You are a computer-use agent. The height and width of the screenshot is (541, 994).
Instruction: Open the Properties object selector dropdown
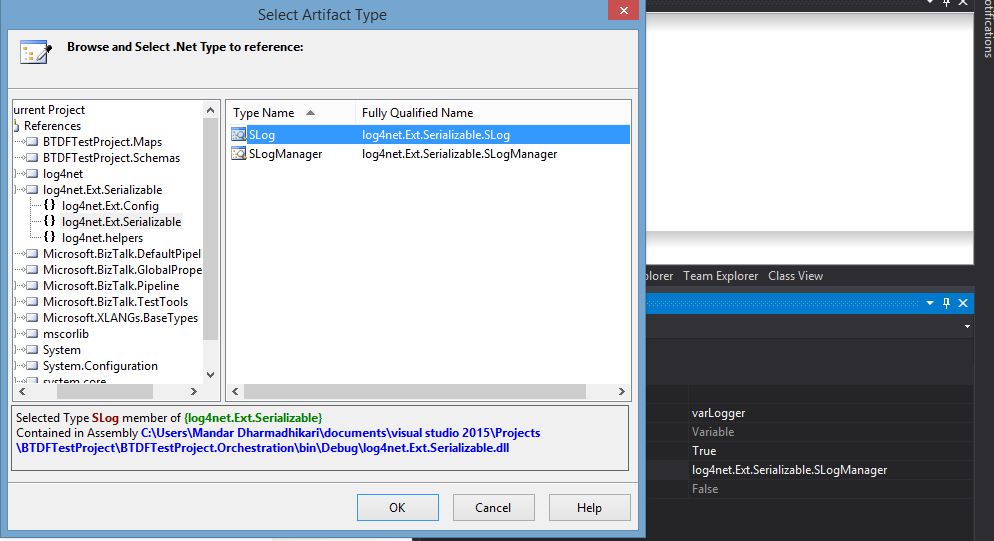point(967,327)
